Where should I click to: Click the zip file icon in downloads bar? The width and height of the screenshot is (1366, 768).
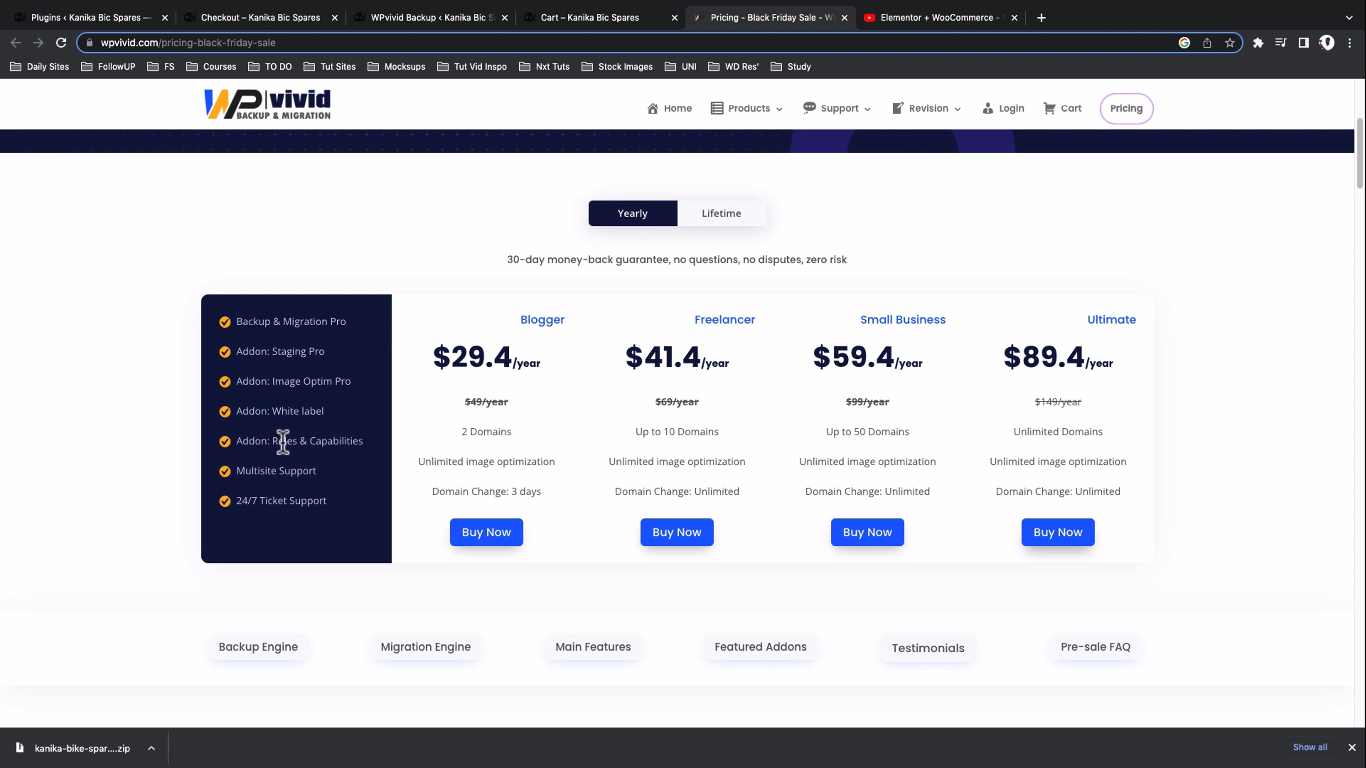(19, 747)
